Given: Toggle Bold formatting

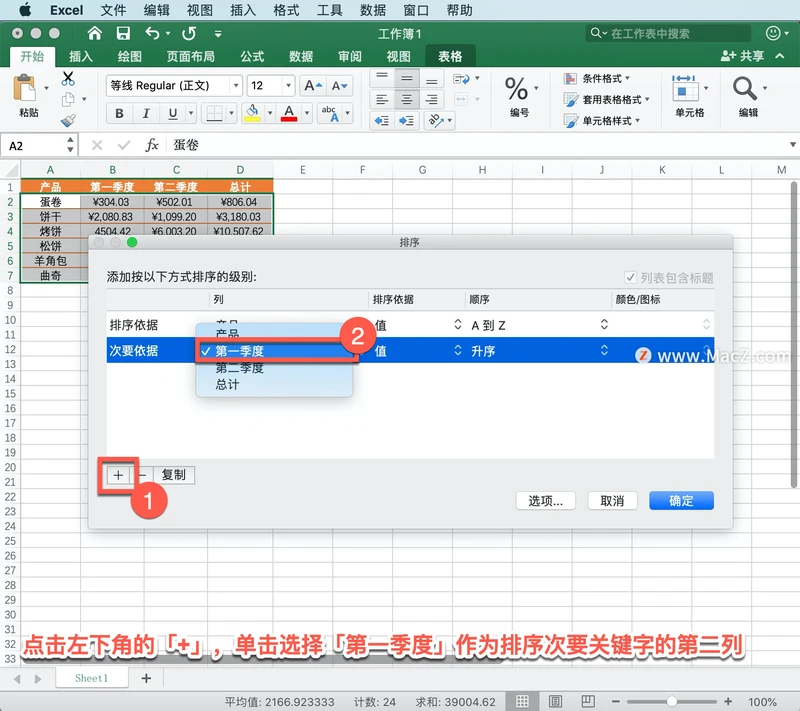Looking at the screenshot, I should click(x=119, y=113).
